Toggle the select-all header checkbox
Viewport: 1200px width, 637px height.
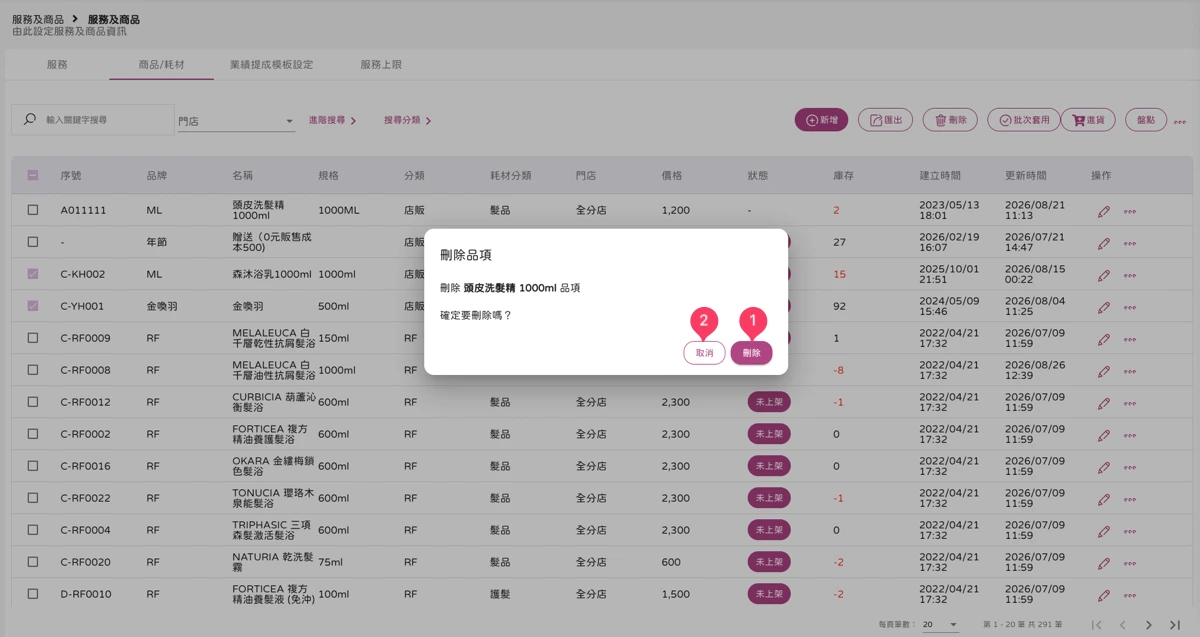(x=33, y=175)
